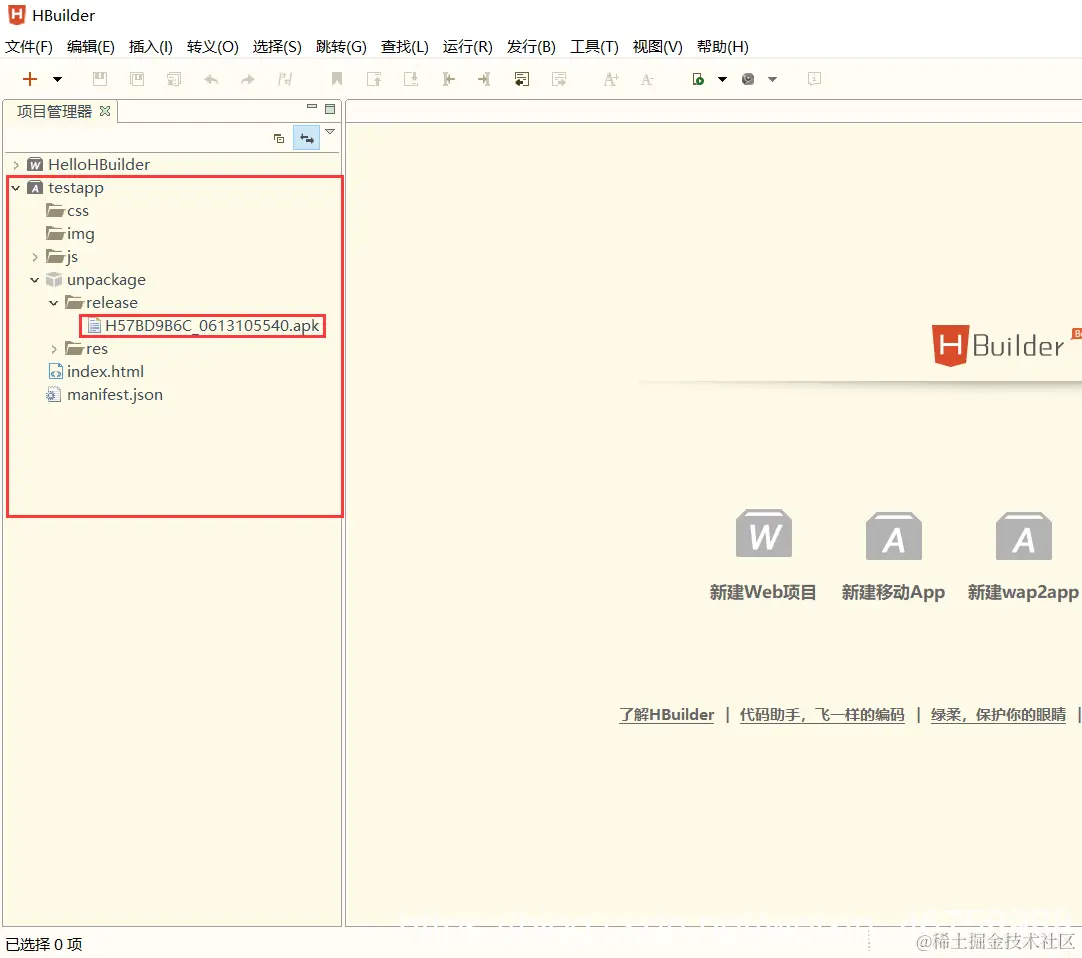Click the Save All toolbar icon
Viewport: 1082px width, 958px height.
pos(174,79)
